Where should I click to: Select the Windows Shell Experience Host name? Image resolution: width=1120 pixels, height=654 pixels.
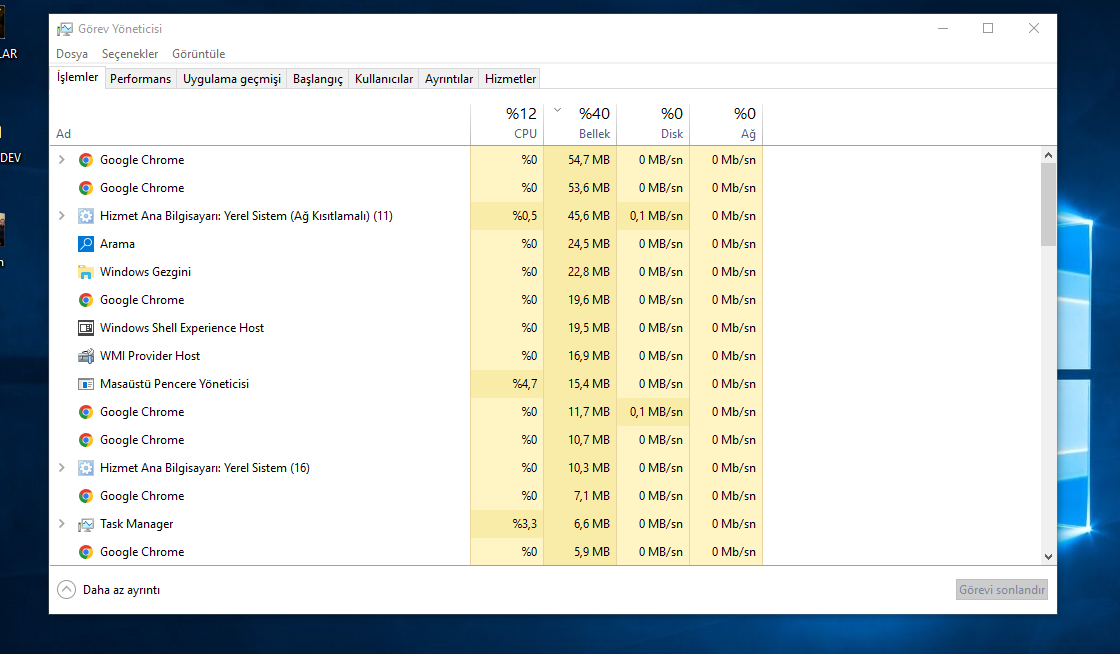coord(182,328)
